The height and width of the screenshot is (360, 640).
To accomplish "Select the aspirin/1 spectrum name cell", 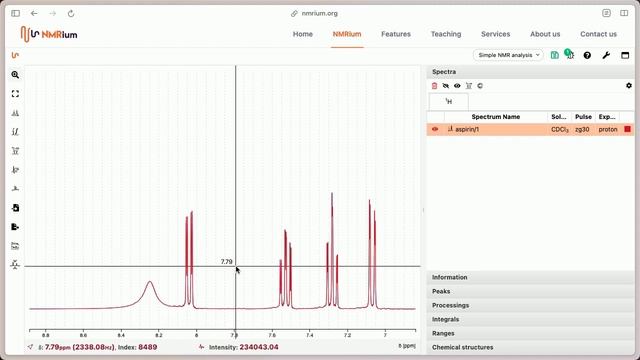I will [x=496, y=129].
